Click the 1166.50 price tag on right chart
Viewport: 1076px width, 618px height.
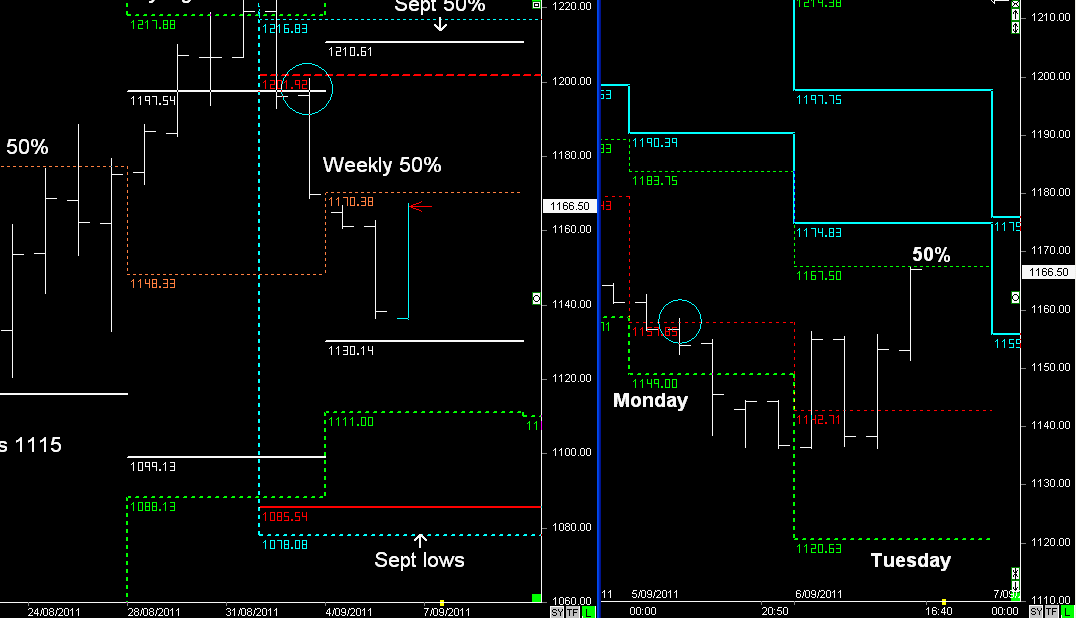(1049, 272)
